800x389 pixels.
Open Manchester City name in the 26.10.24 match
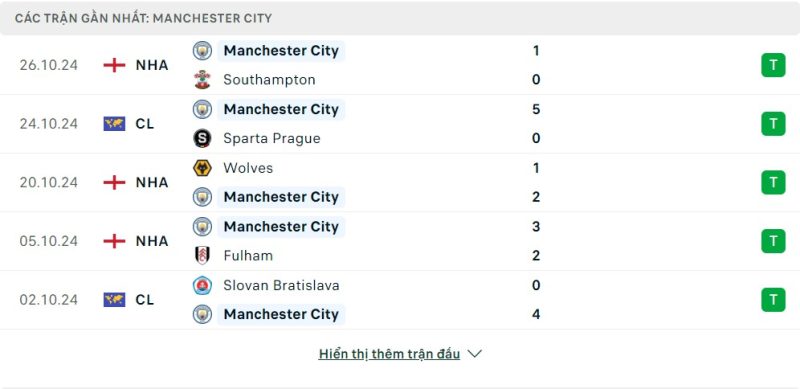click(x=281, y=51)
